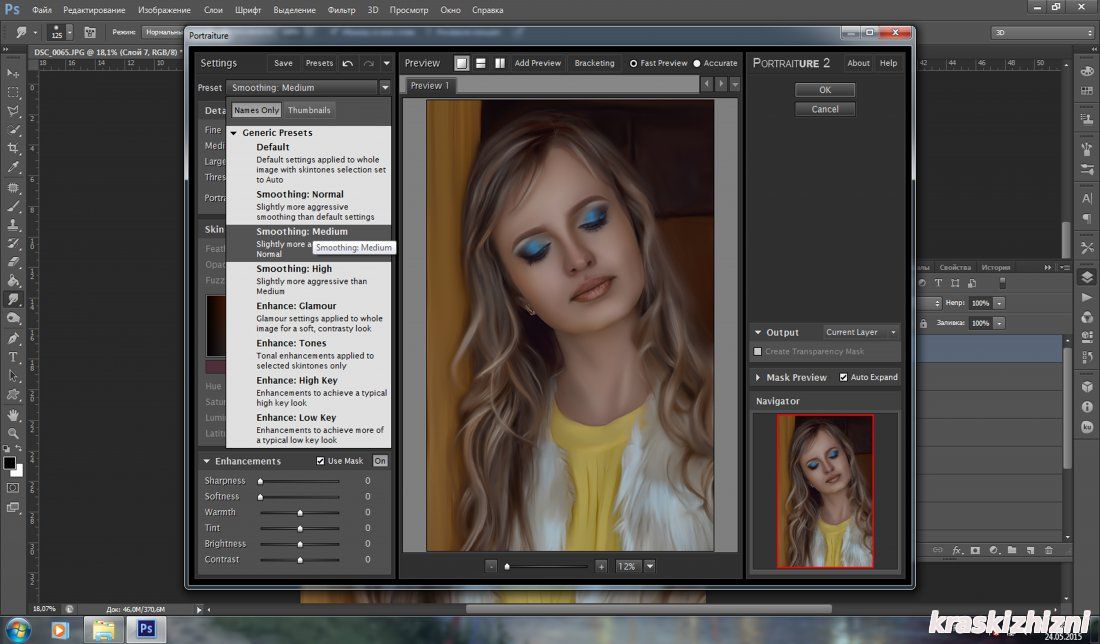The height and width of the screenshot is (644, 1100).
Task: Select the Hand tool
Action: (x=13, y=415)
